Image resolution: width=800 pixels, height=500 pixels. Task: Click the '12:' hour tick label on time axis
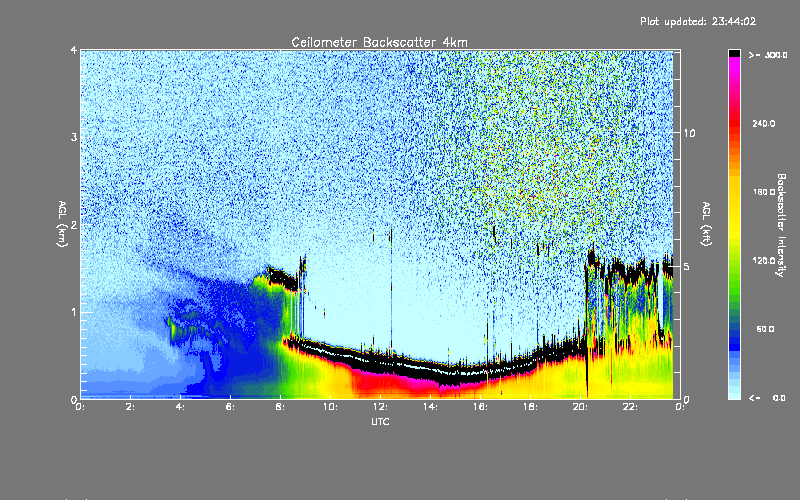380,407
